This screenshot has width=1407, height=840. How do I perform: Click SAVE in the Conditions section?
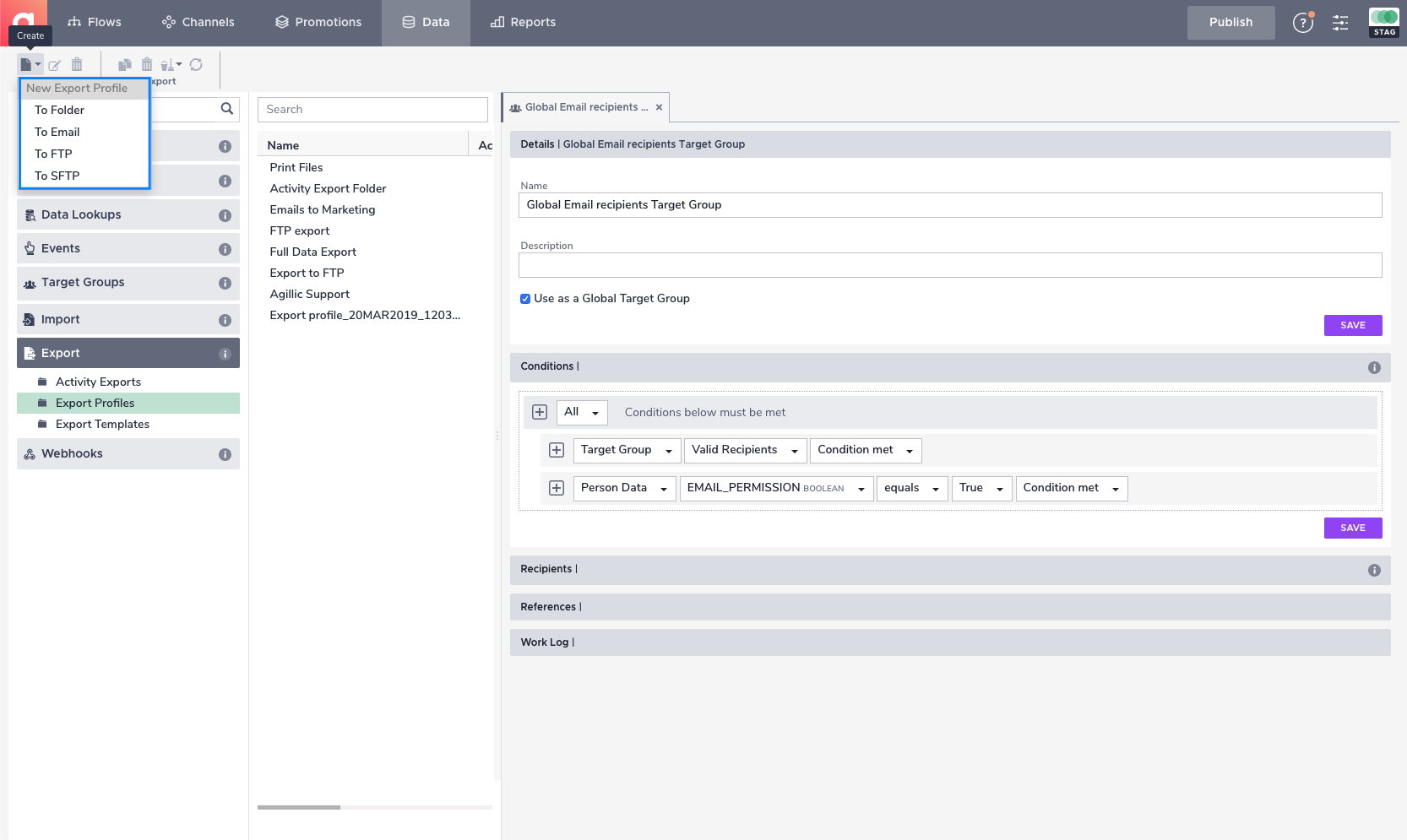(x=1353, y=528)
